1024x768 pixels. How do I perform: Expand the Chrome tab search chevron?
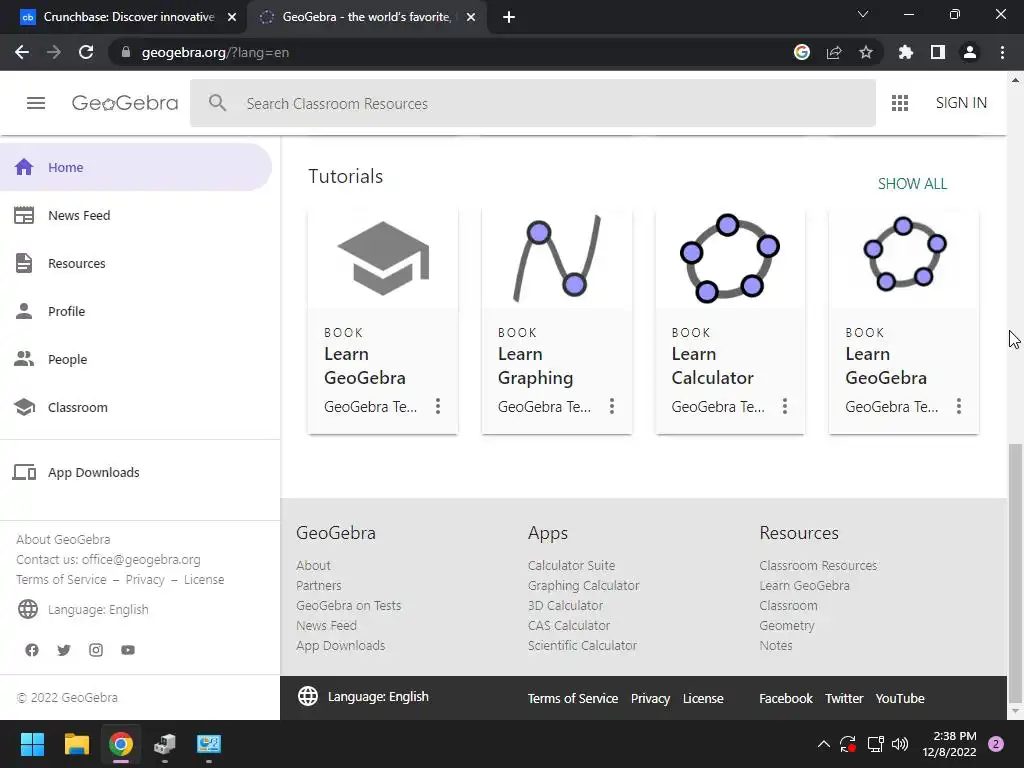pyautogui.click(x=863, y=14)
